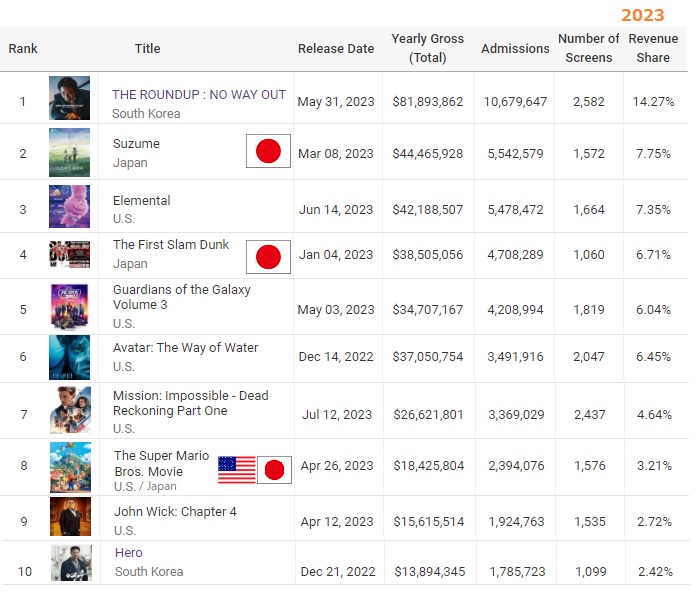
Task: Click the Japan flag beside The First Slam Dunk
Action: pyautogui.click(x=268, y=257)
